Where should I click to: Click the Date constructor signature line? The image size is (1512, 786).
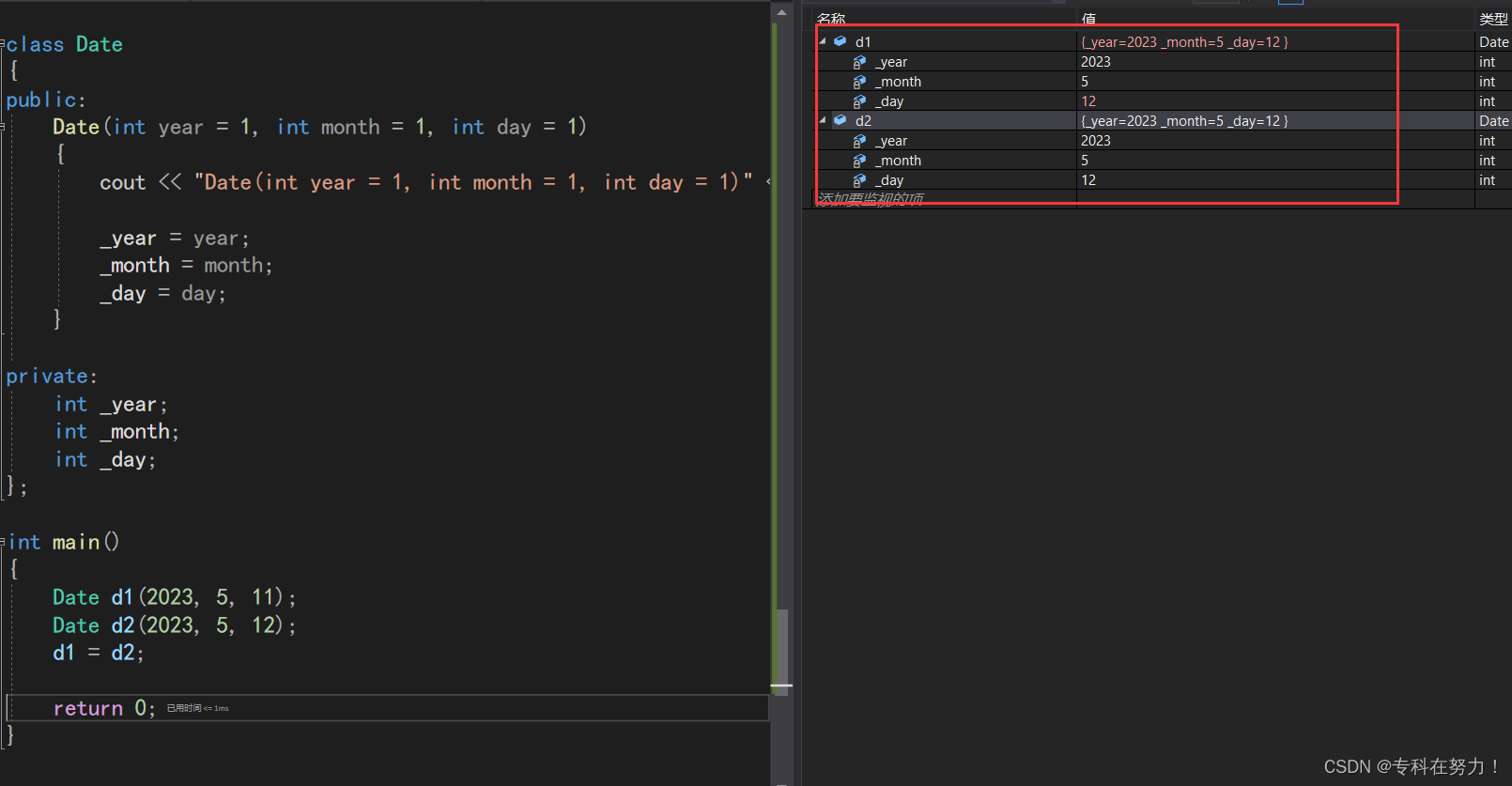point(319,127)
